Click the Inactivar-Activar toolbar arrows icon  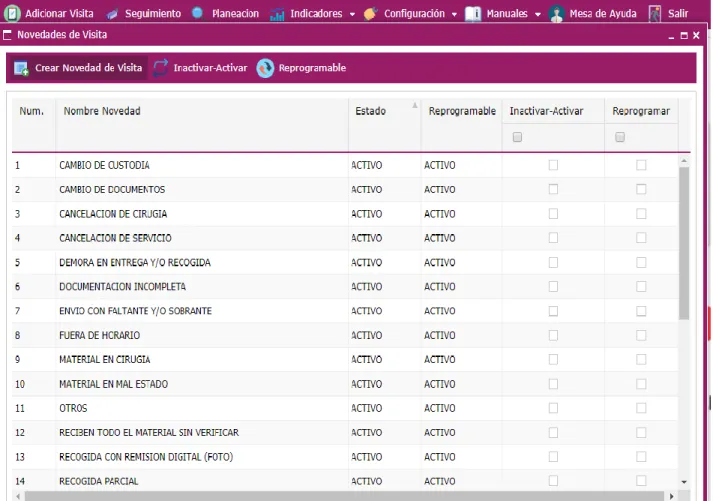click(x=161, y=68)
